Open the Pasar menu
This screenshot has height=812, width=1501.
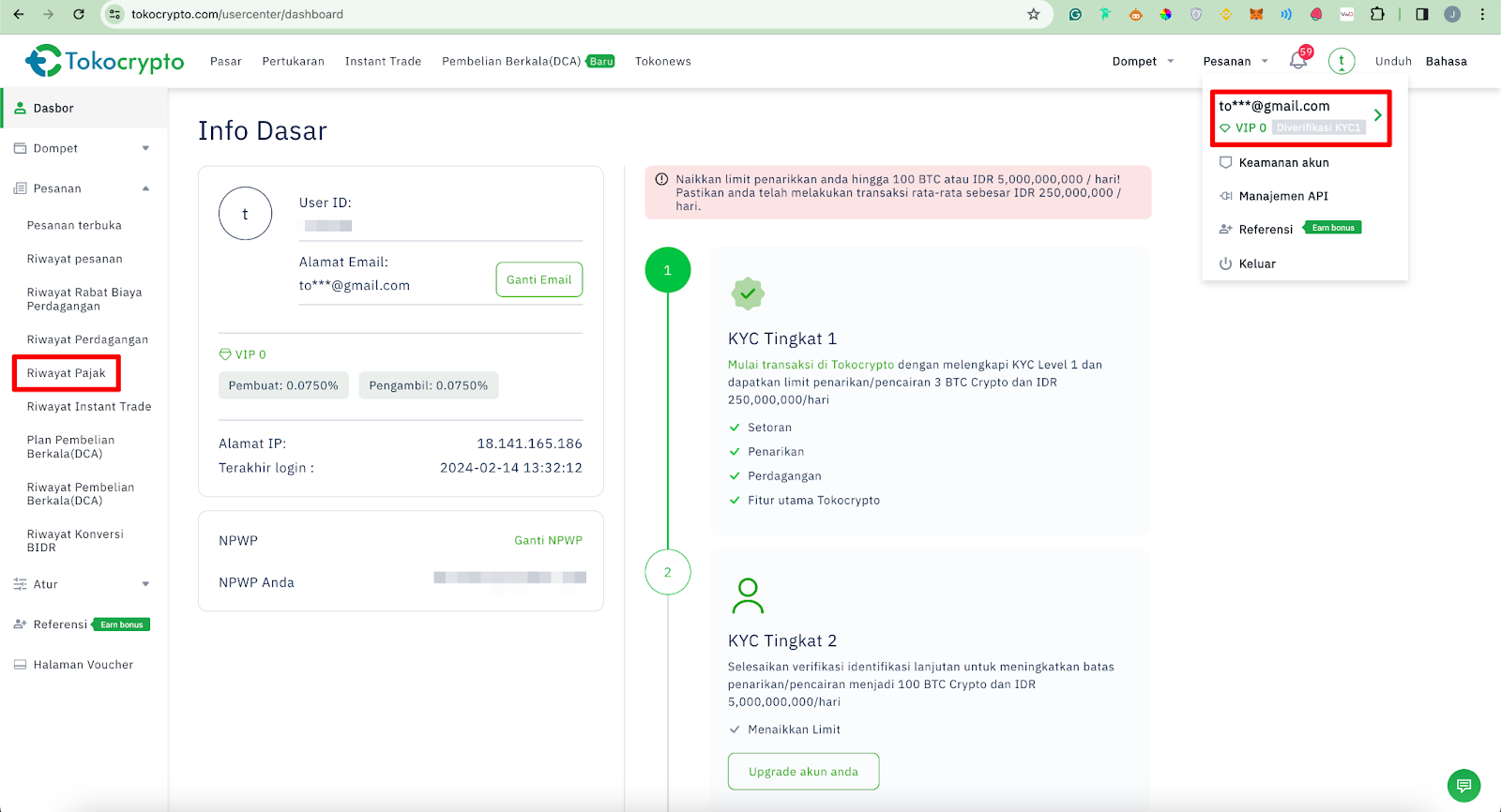[x=226, y=61]
